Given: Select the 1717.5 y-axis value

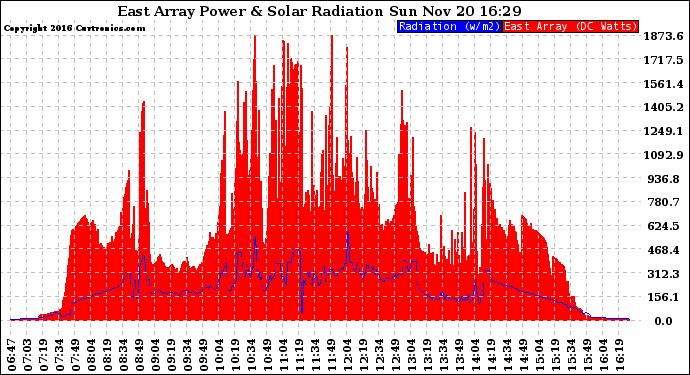Looking at the screenshot, I should point(663,60).
